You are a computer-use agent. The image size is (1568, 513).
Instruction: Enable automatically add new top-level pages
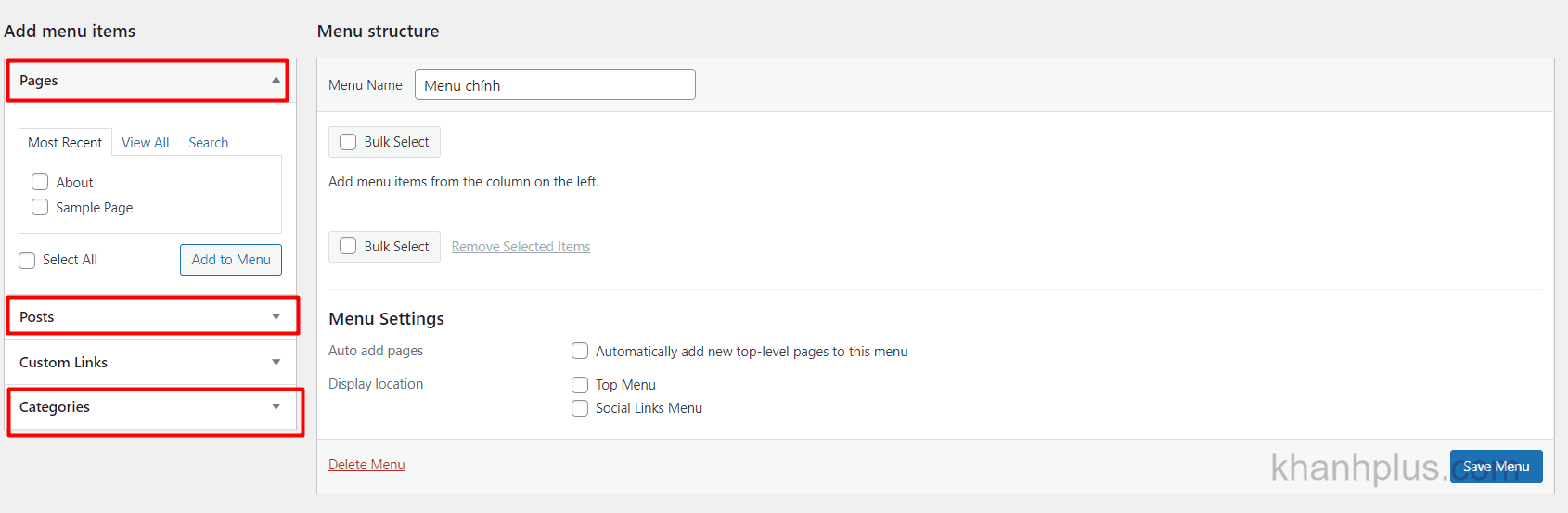click(580, 351)
